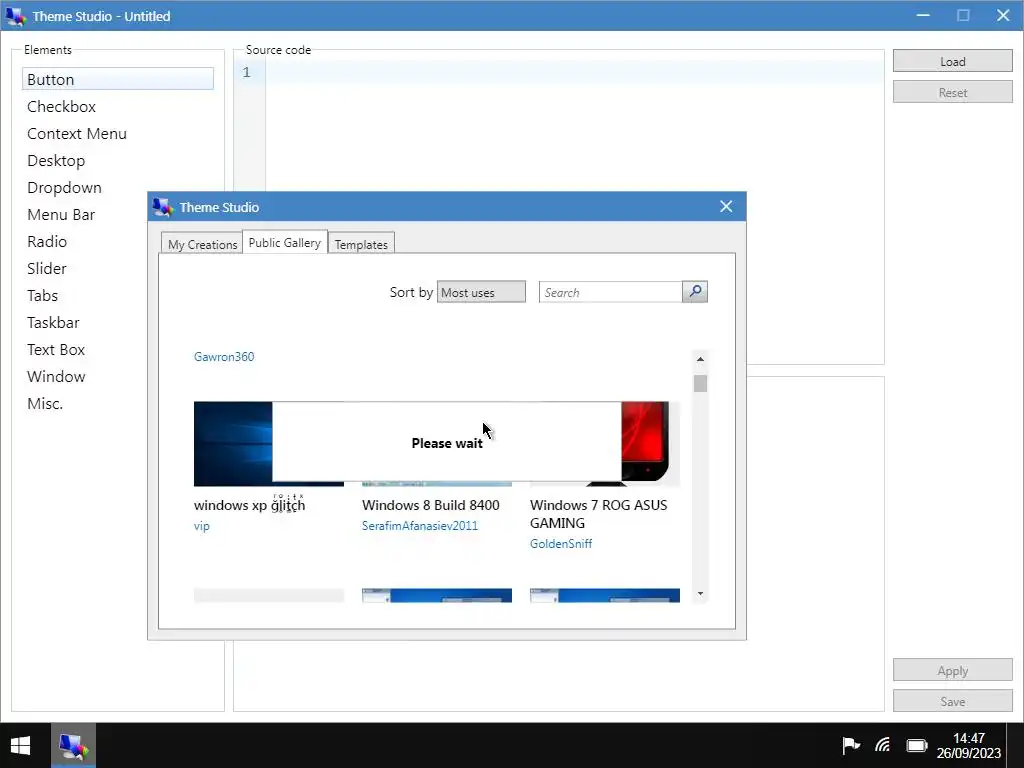Click gallery scrollbar down arrow

pyautogui.click(x=700, y=594)
